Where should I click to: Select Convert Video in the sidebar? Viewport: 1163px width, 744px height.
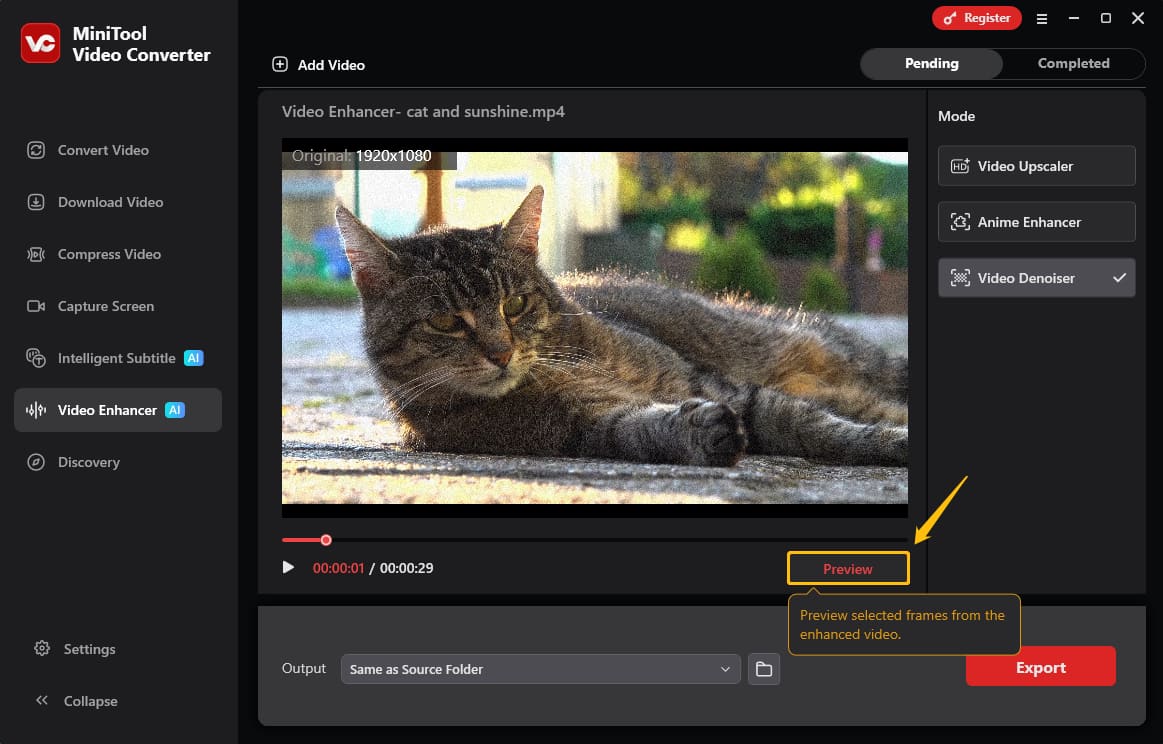[100, 149]
